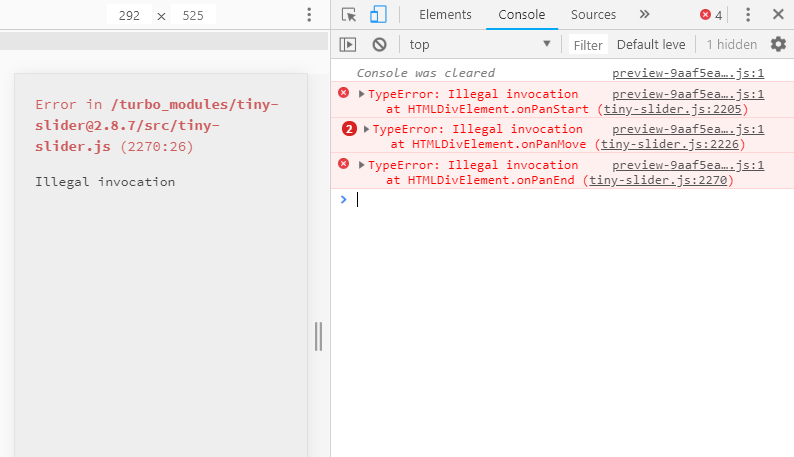Screen dimensions: 794x457
Task: Edit the device width field 292
Action: tap(129, 15)
